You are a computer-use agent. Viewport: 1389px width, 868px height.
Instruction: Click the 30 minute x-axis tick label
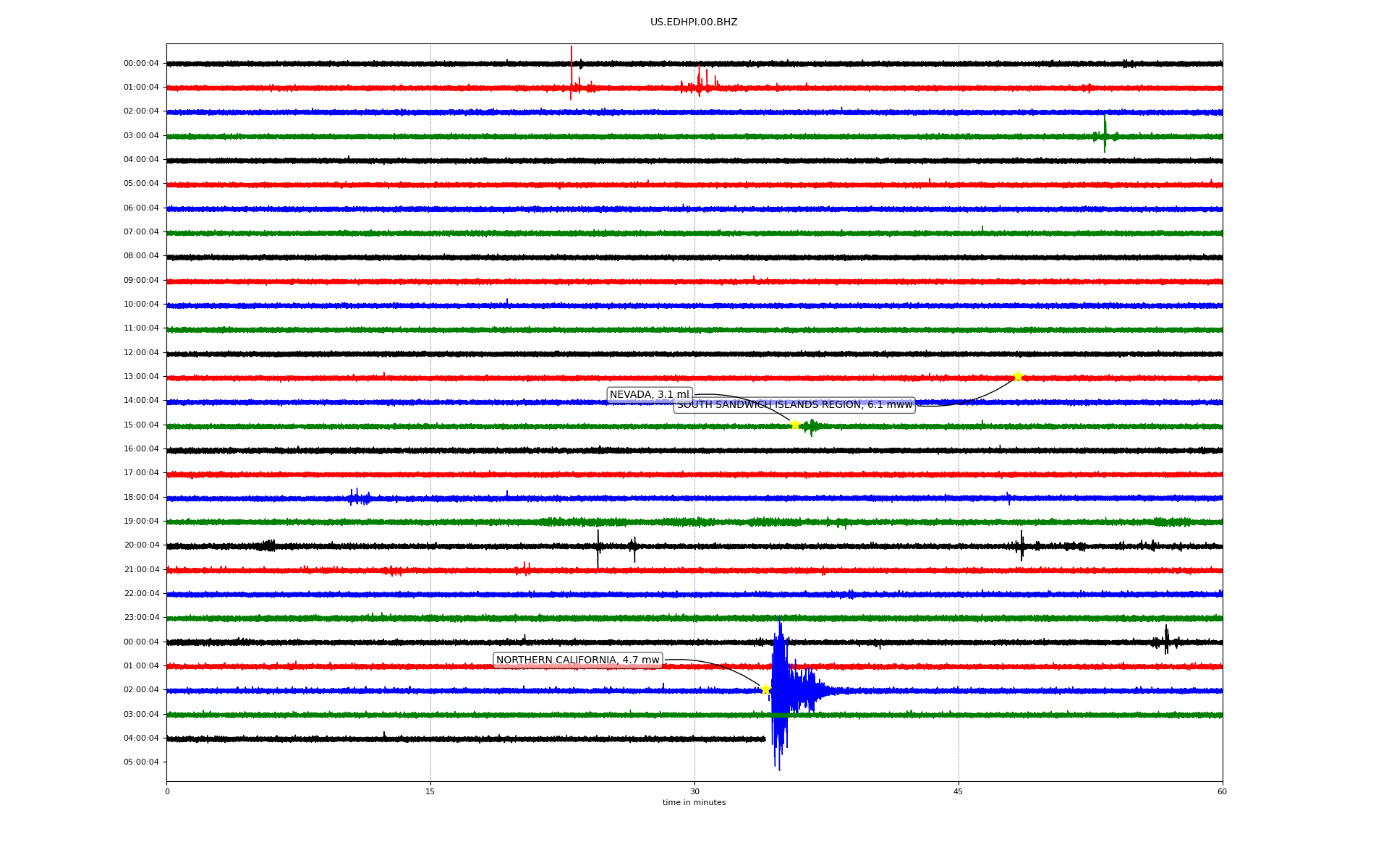coord(694,792)
